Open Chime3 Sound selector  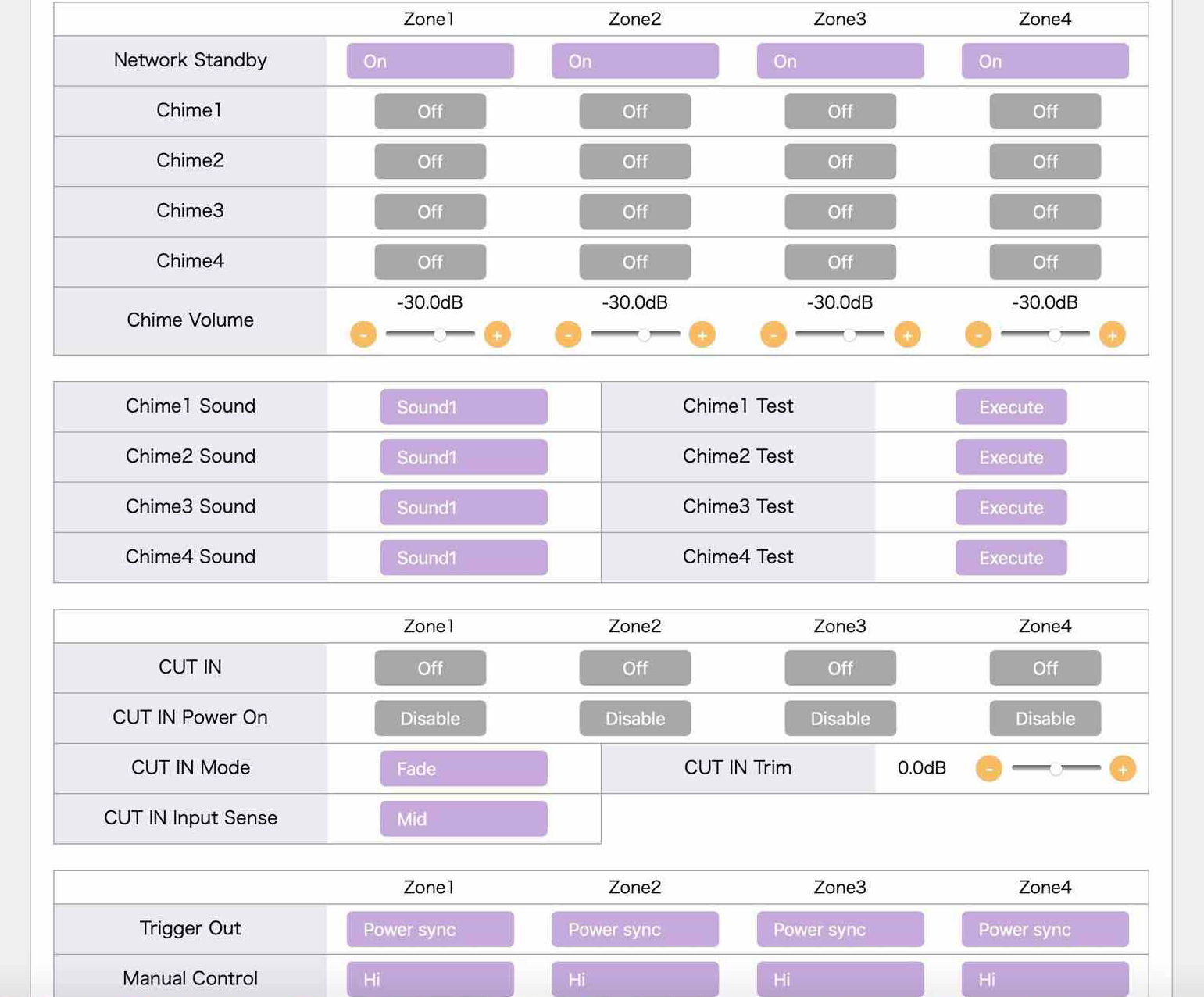pyautogui.click(x=463, y=507)
